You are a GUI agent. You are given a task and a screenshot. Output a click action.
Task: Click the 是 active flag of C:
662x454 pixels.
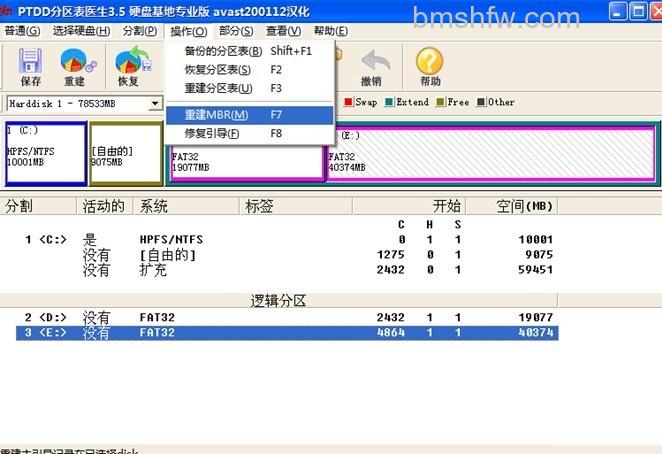(x=90, y=239)
